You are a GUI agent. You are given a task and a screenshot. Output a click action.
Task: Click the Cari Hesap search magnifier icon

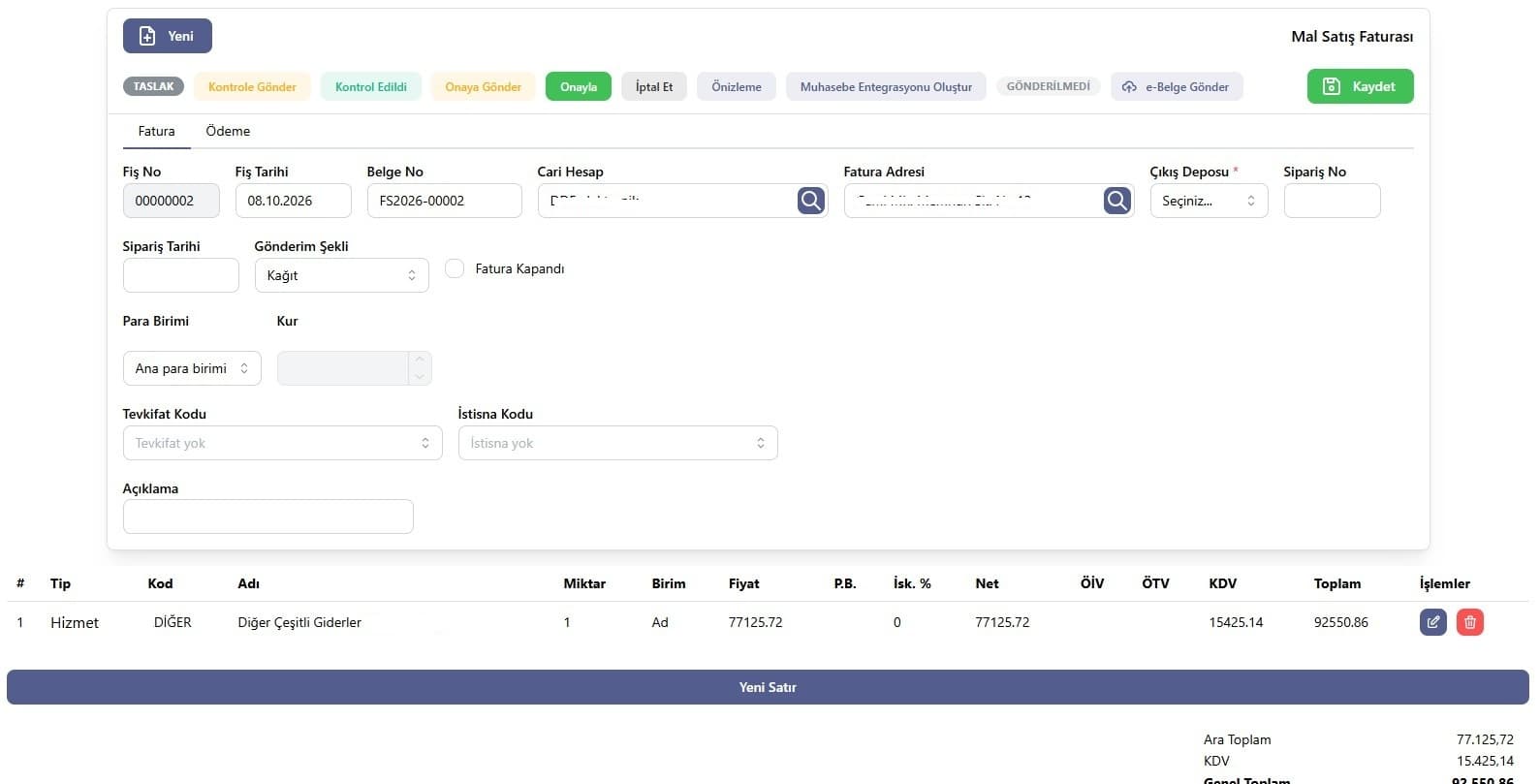point(810,201)
